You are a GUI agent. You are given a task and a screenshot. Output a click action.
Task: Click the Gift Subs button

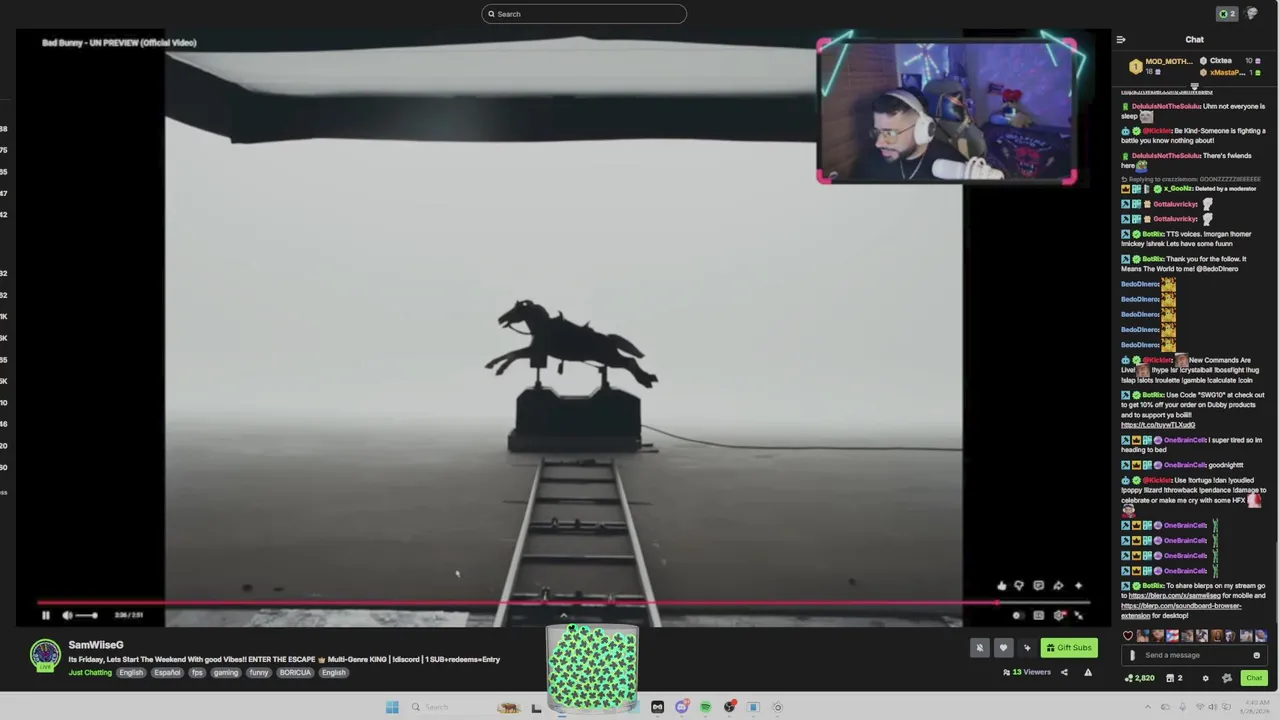1069,648
